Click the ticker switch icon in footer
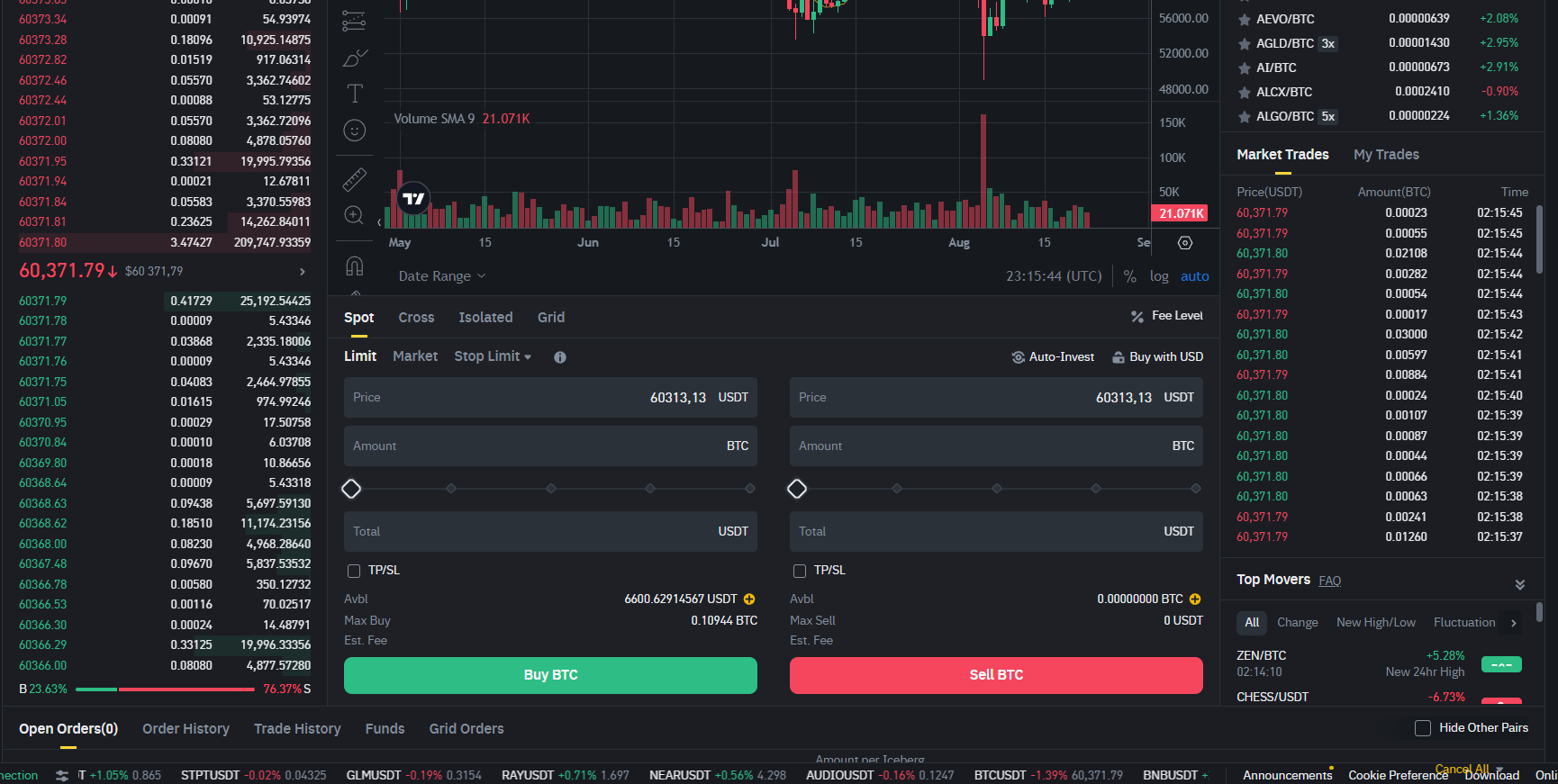 coord(62,775)
